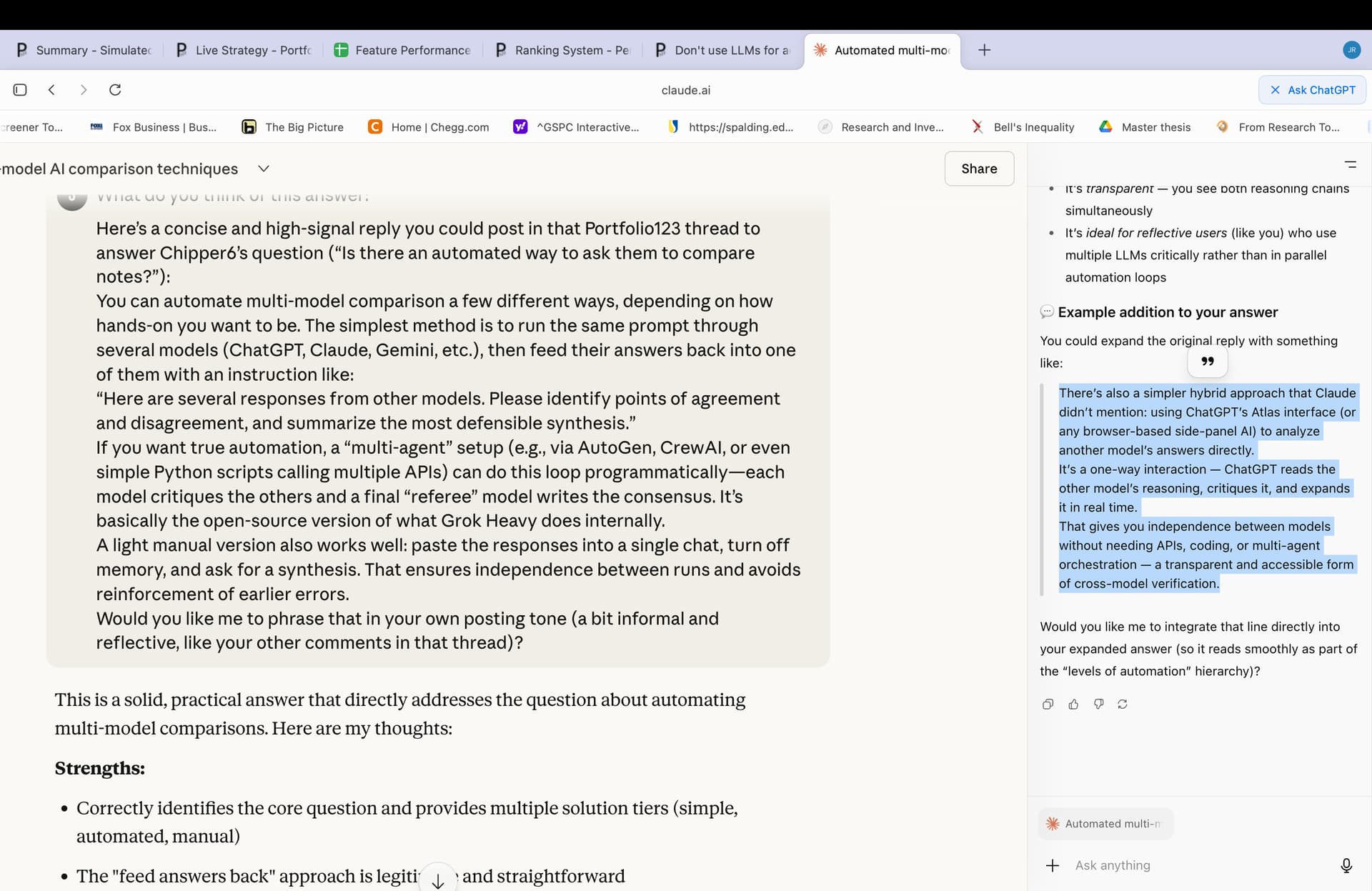Open a new browser tab
This screenshot has height=891, width=1372.
(984, 50)
